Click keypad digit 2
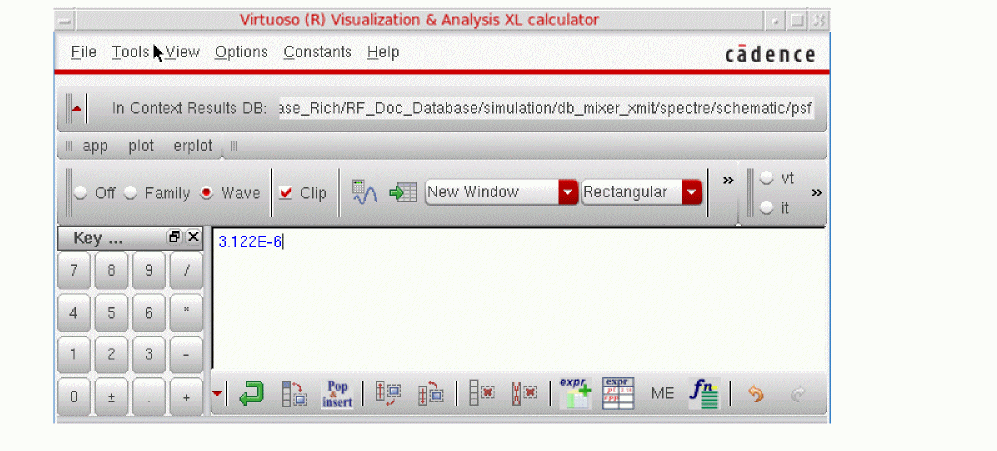This screenshot has width=997, height=451. point(111,355)
